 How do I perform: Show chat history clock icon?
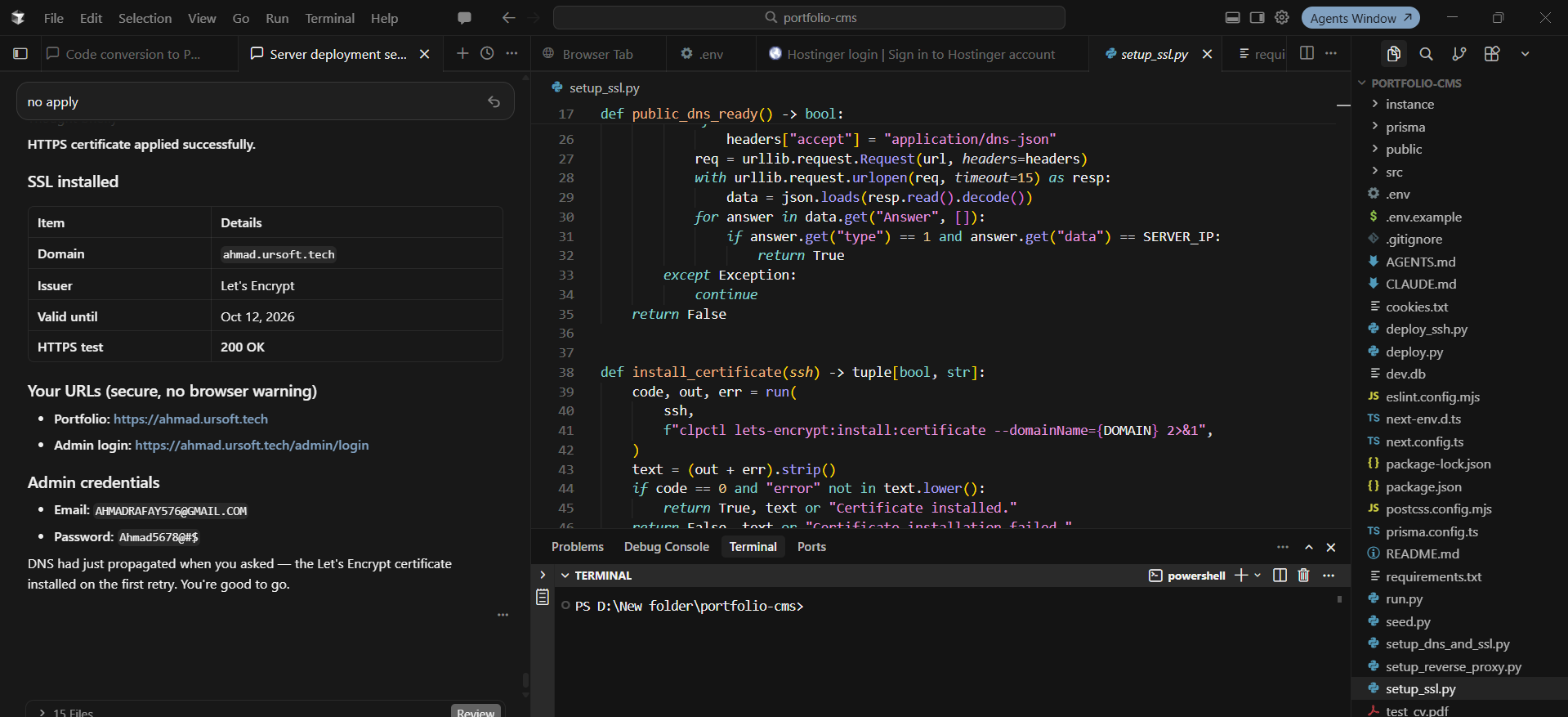(x=487, y=53)
